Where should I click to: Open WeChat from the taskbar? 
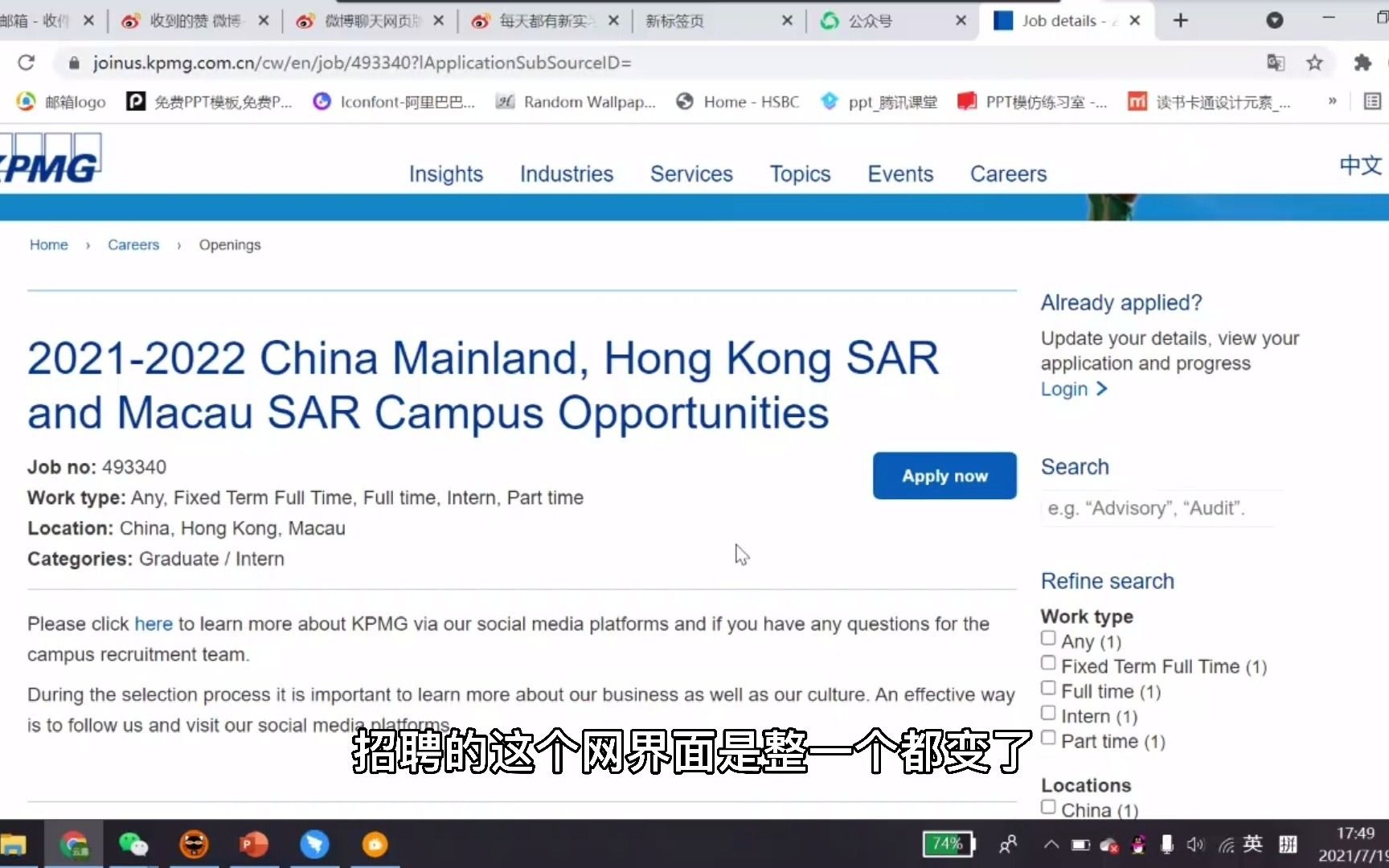pyautogui.click(x=133, y=845)
